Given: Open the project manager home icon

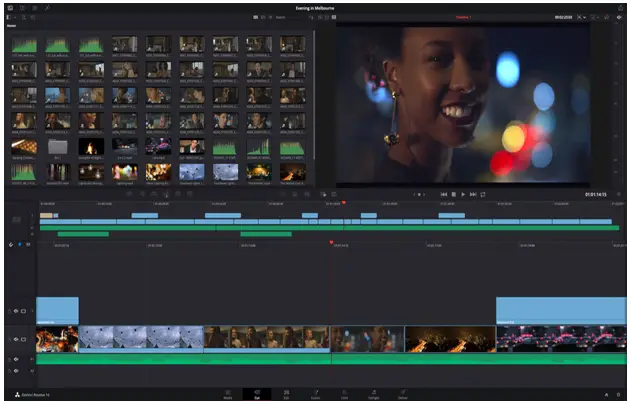Looking at the screenshot, I should coord(606,395).
